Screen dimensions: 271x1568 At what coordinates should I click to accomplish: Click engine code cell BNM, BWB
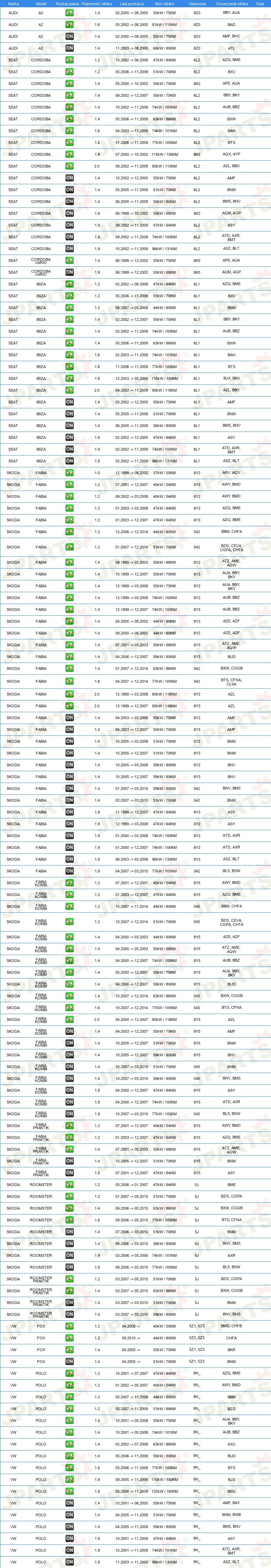(231, 1515)
